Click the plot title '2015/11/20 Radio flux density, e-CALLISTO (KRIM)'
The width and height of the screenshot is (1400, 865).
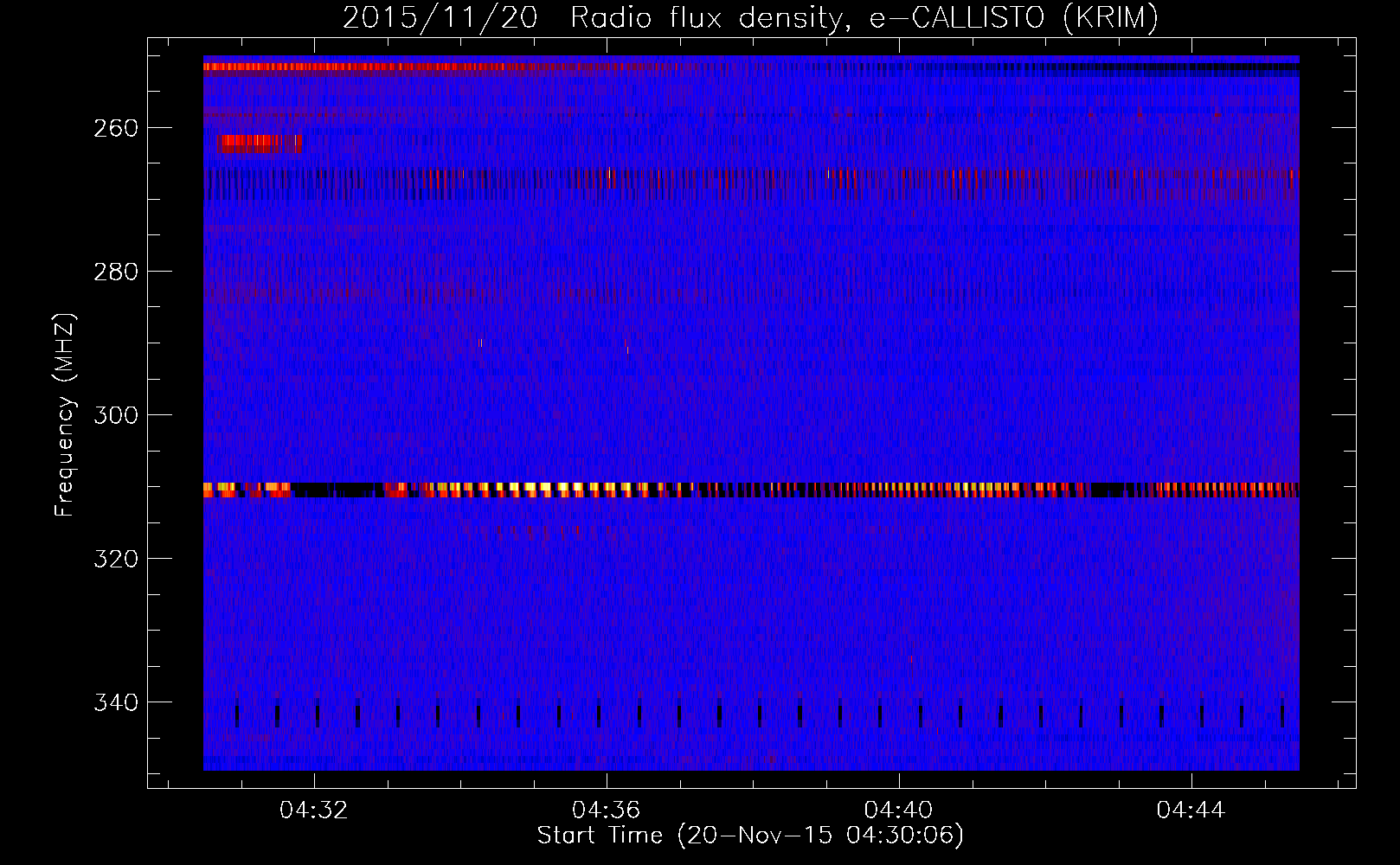coord(750,17)
